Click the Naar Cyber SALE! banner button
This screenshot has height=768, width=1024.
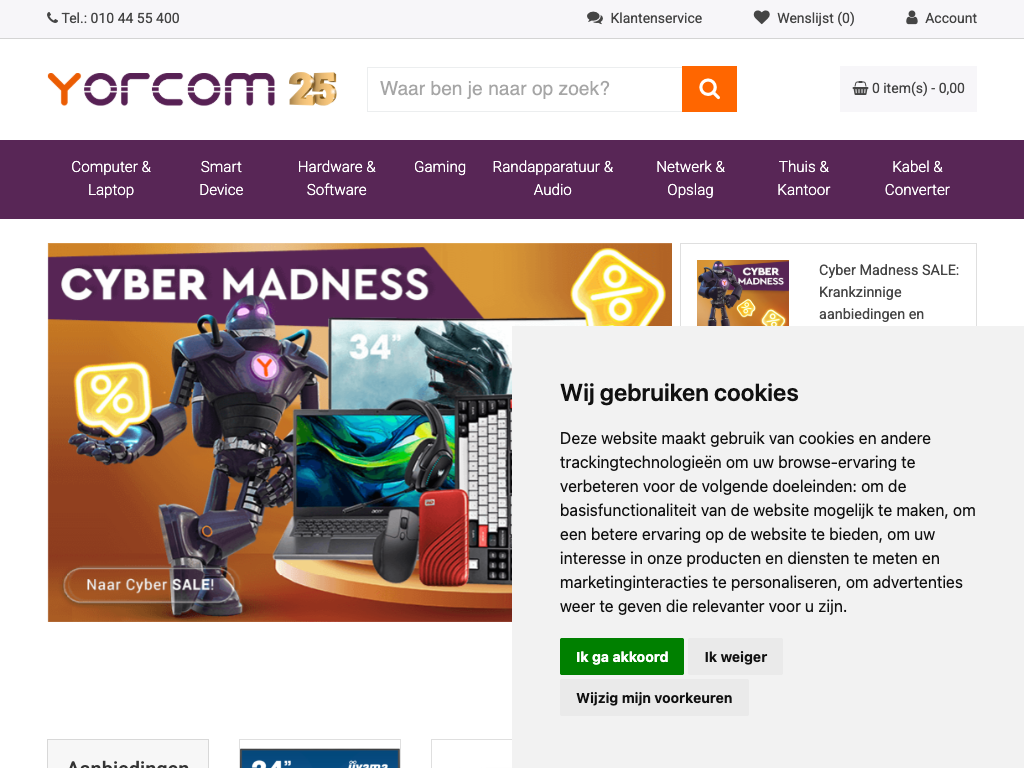[x=150, y=584]
